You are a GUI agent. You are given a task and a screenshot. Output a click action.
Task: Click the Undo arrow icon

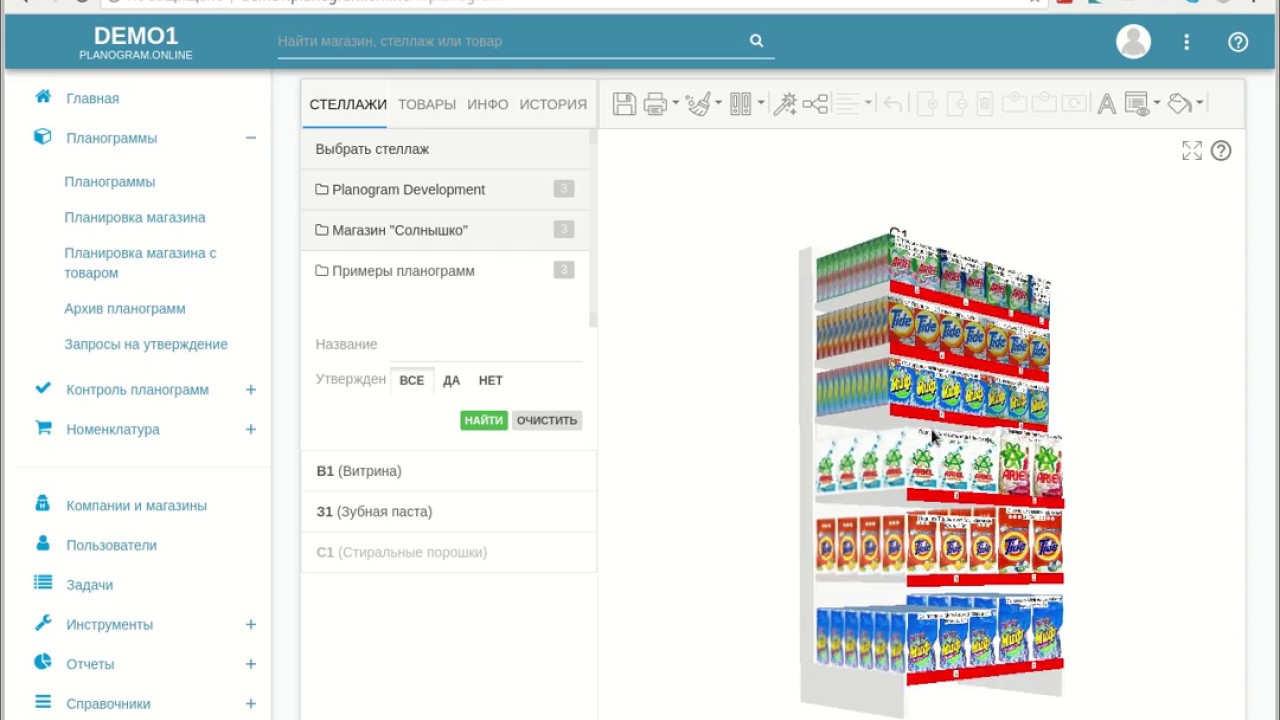point(893,104)
